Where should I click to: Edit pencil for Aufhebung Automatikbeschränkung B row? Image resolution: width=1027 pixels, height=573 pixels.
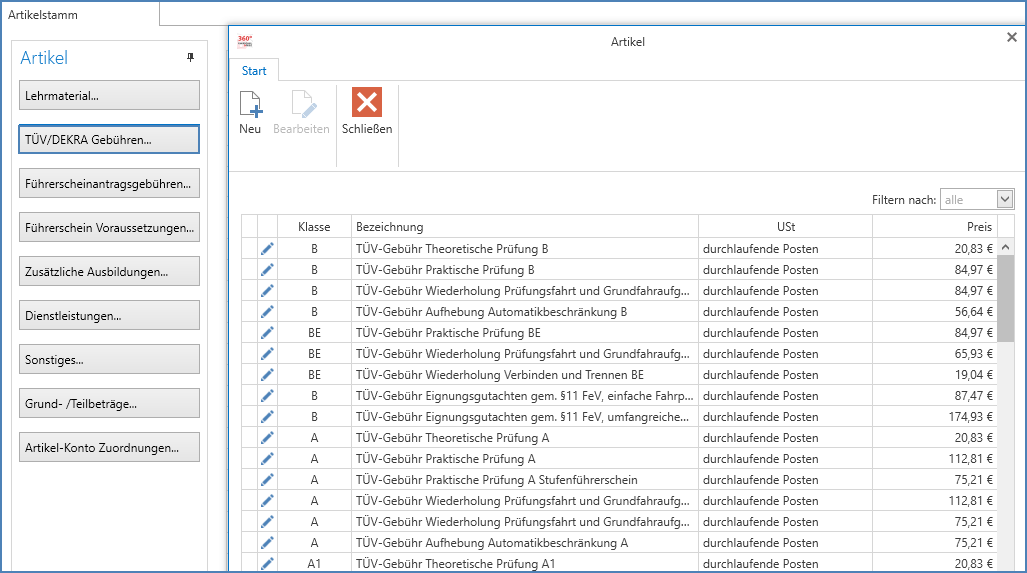pos(267,312)
